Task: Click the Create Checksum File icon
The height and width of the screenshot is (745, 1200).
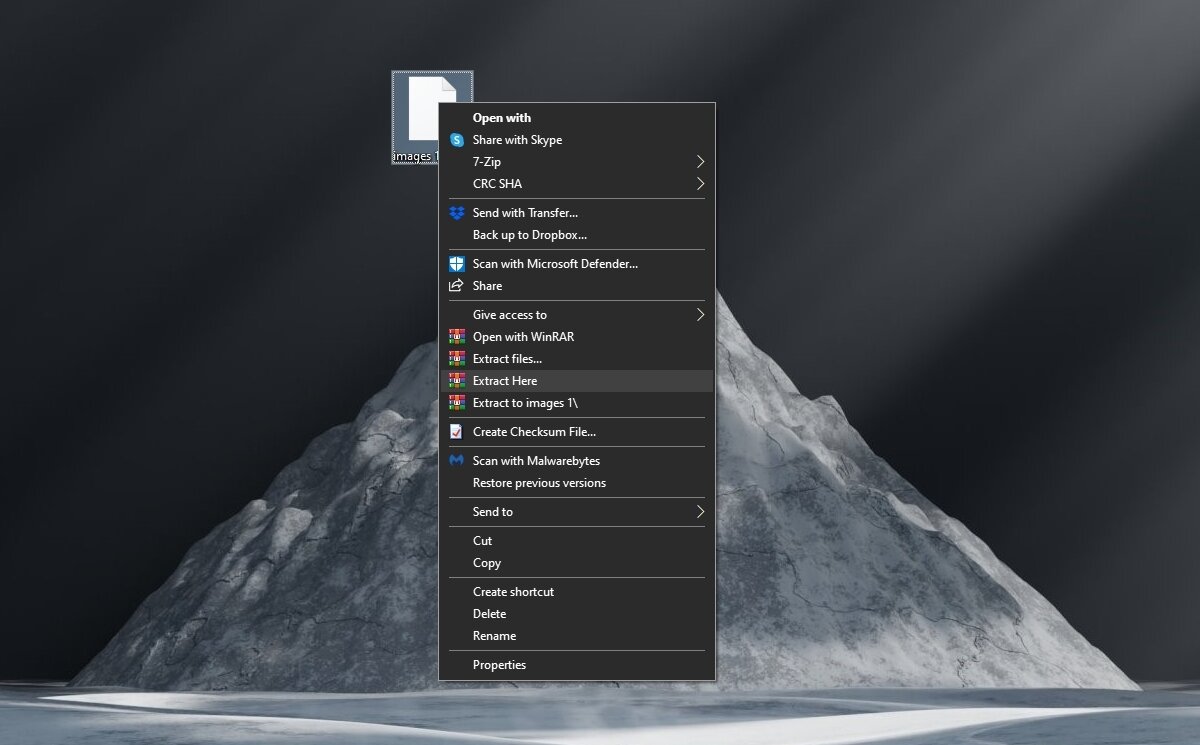Action: 457,431
